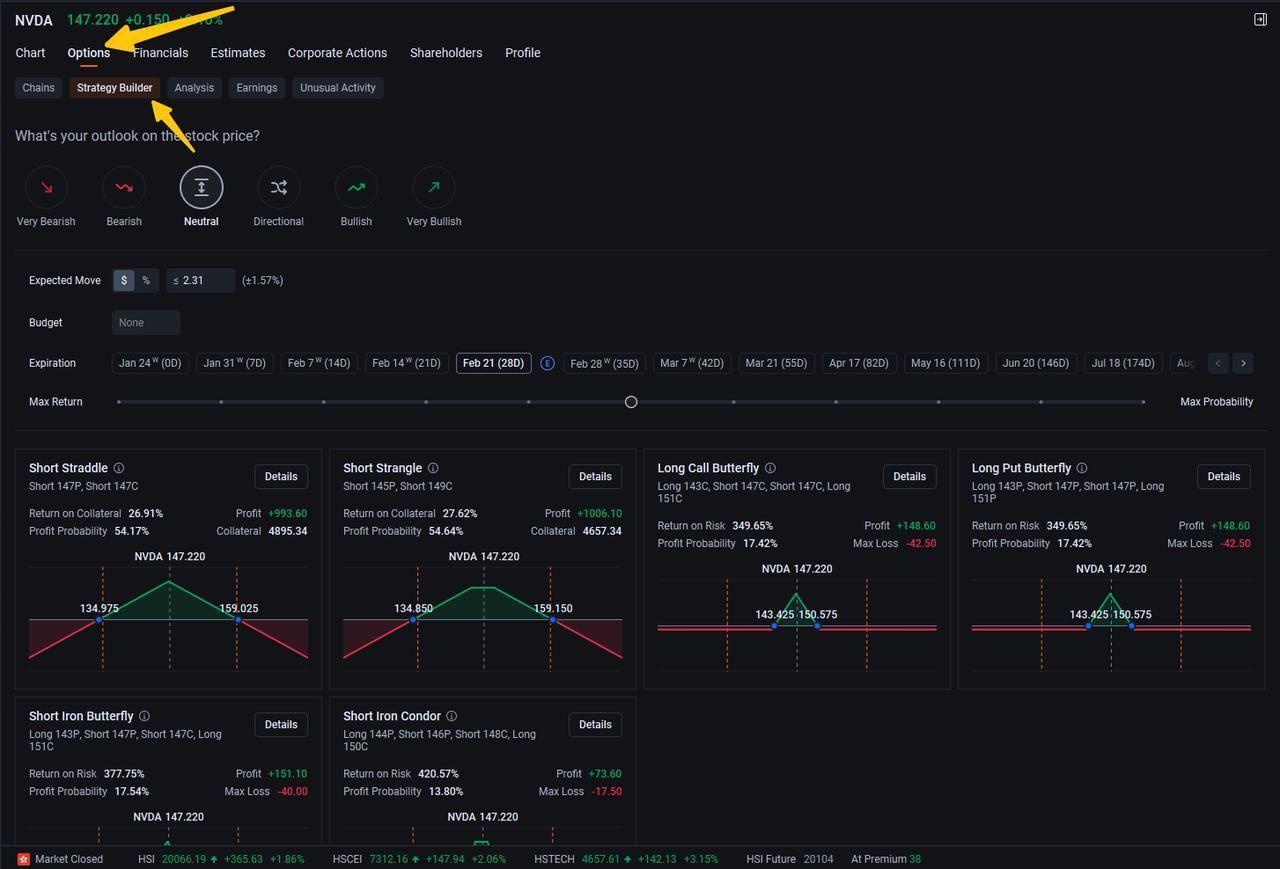
Task: Open Details for Short Iron Condor
Action: click(x=595, y=725)
